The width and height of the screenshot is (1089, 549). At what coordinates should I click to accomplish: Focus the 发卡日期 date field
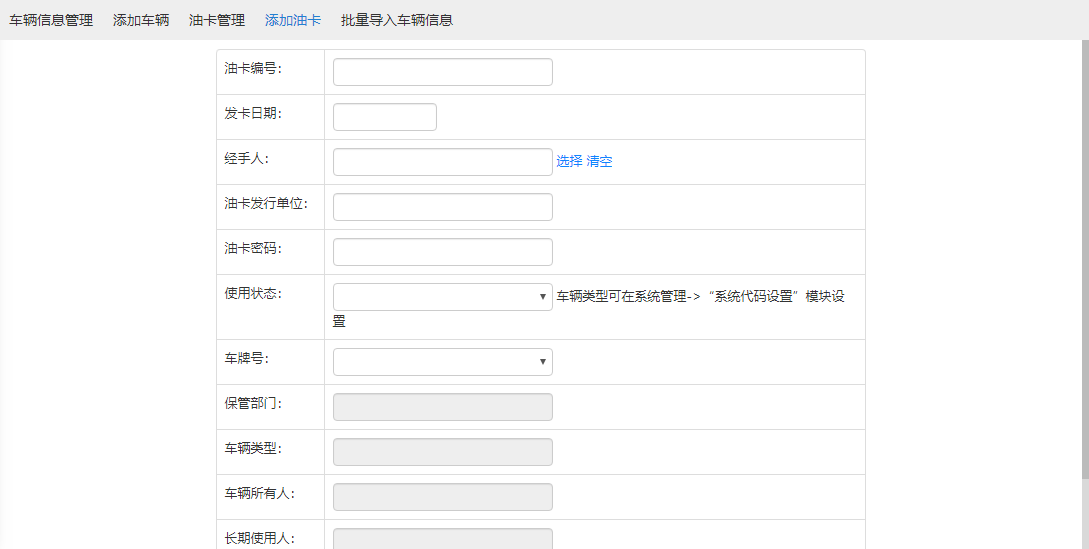coord(384,117)
